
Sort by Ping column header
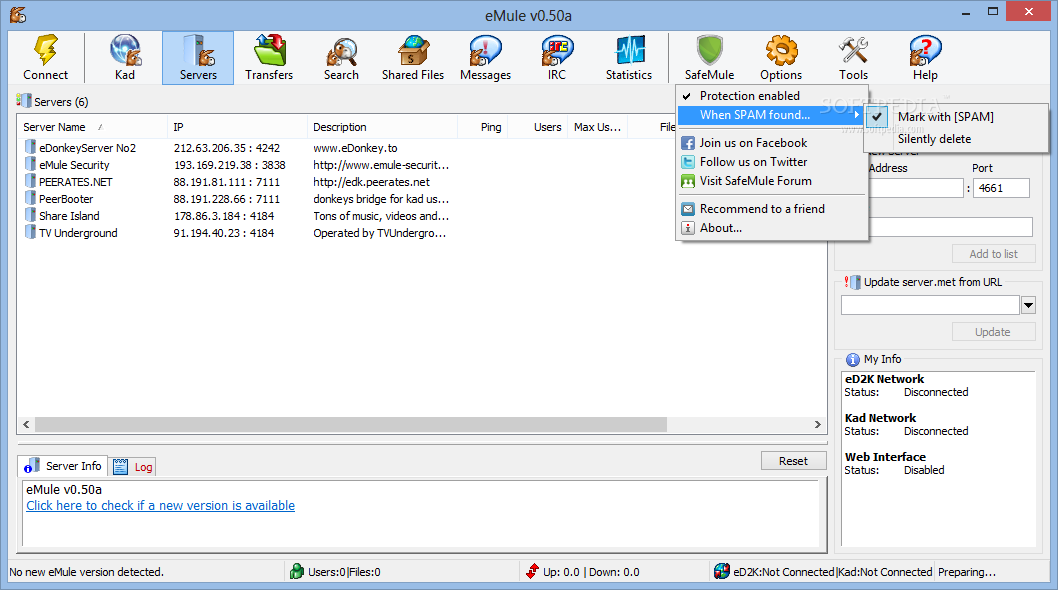(483, 127)
